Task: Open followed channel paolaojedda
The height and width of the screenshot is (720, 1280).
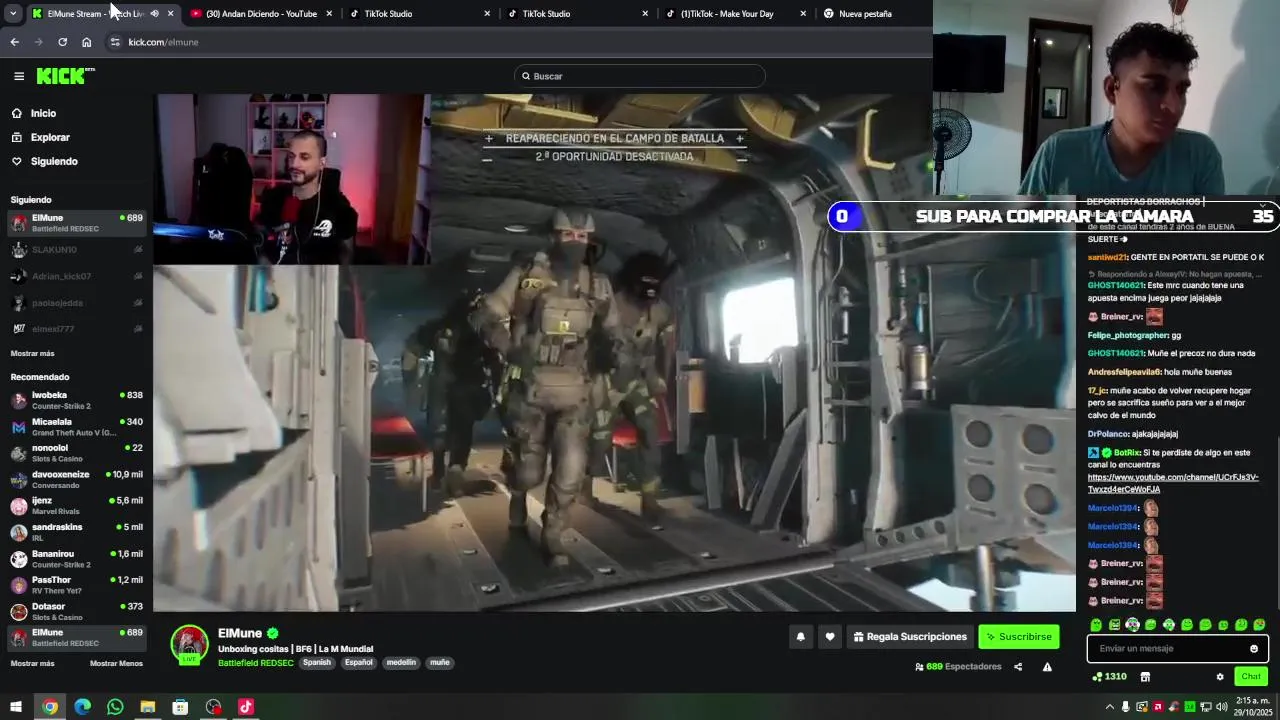Action: click(76, 303)
